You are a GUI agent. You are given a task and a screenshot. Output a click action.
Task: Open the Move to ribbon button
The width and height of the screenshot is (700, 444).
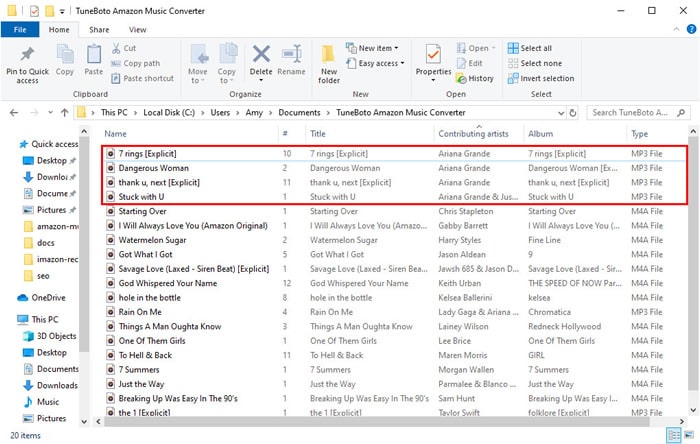click(x=198, y=64)
